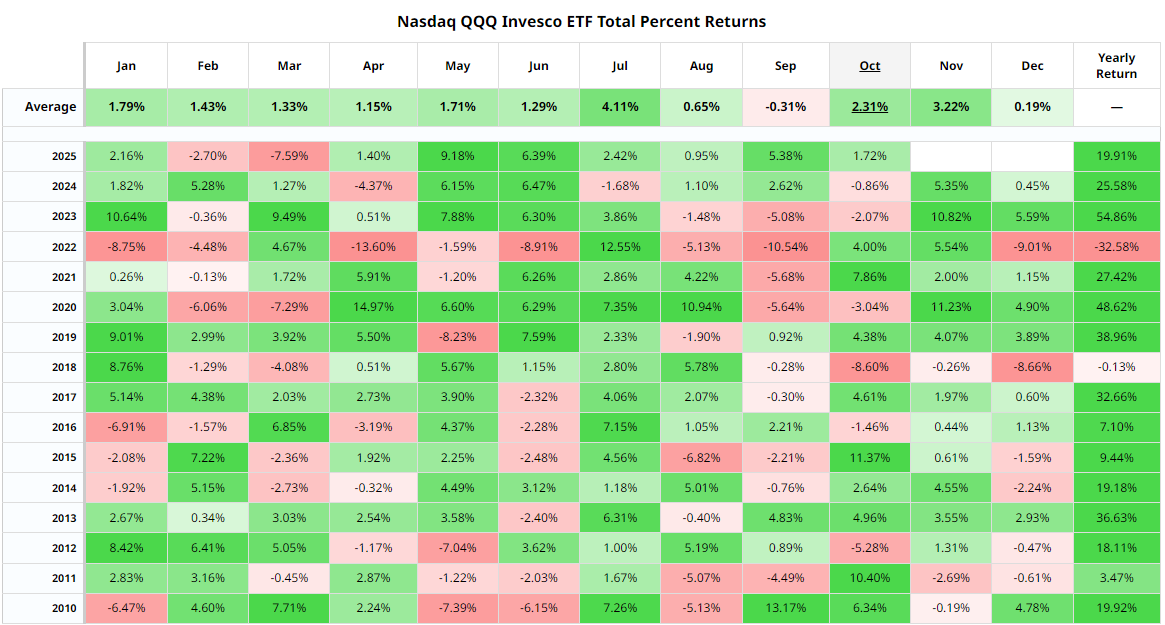Click the 2022 row year label
Image resolution: width=1165 pixels, height=625 pixels.
(x=62, y=247)
